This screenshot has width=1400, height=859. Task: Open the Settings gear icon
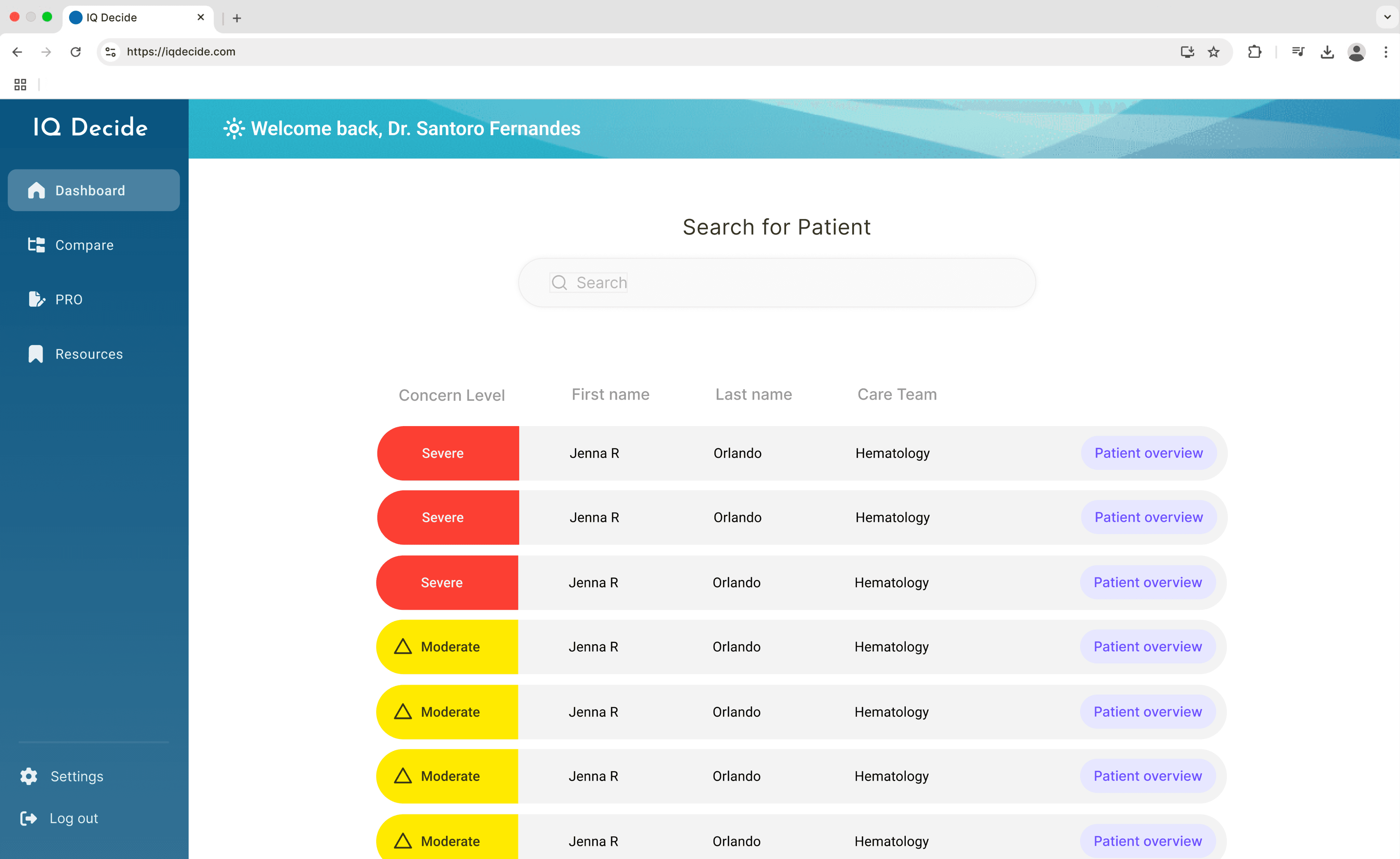pos(29,776)
